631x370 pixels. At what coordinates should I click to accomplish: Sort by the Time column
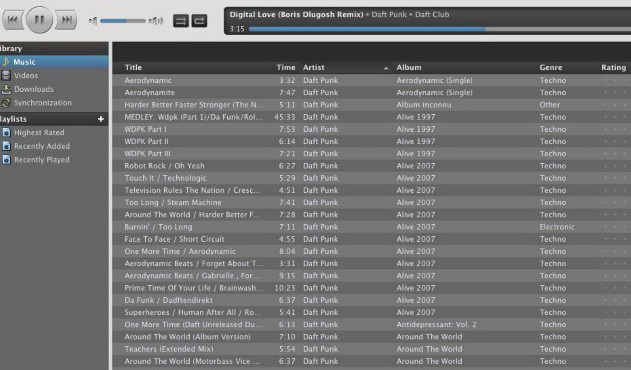pos(286,67)
